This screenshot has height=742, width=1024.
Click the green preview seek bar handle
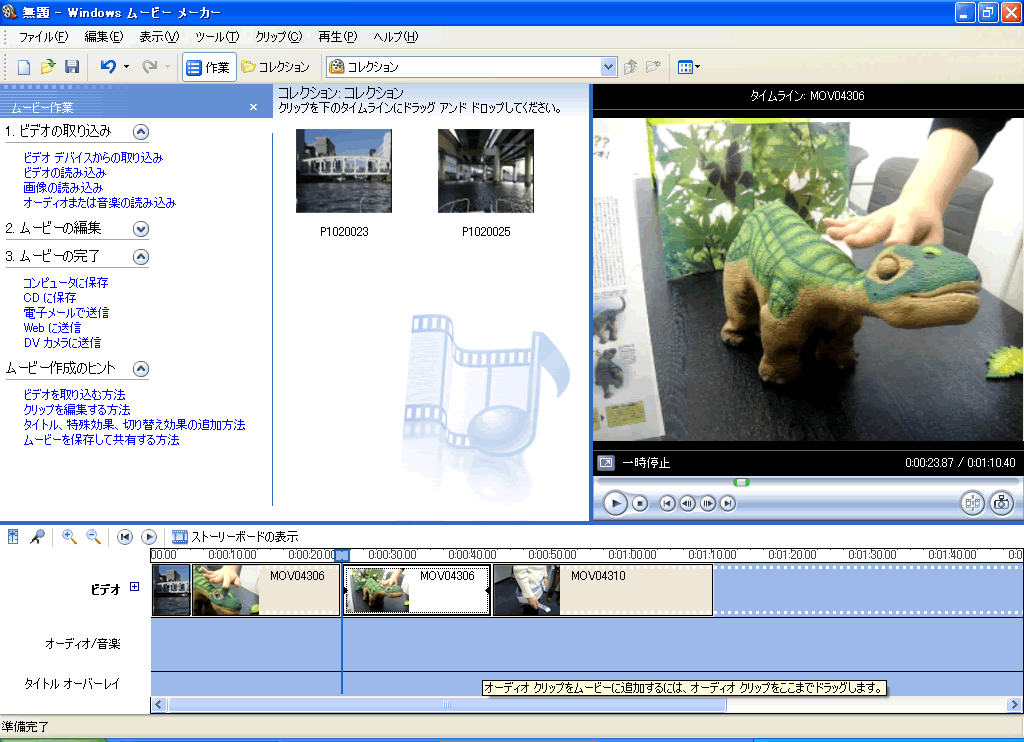741,482
